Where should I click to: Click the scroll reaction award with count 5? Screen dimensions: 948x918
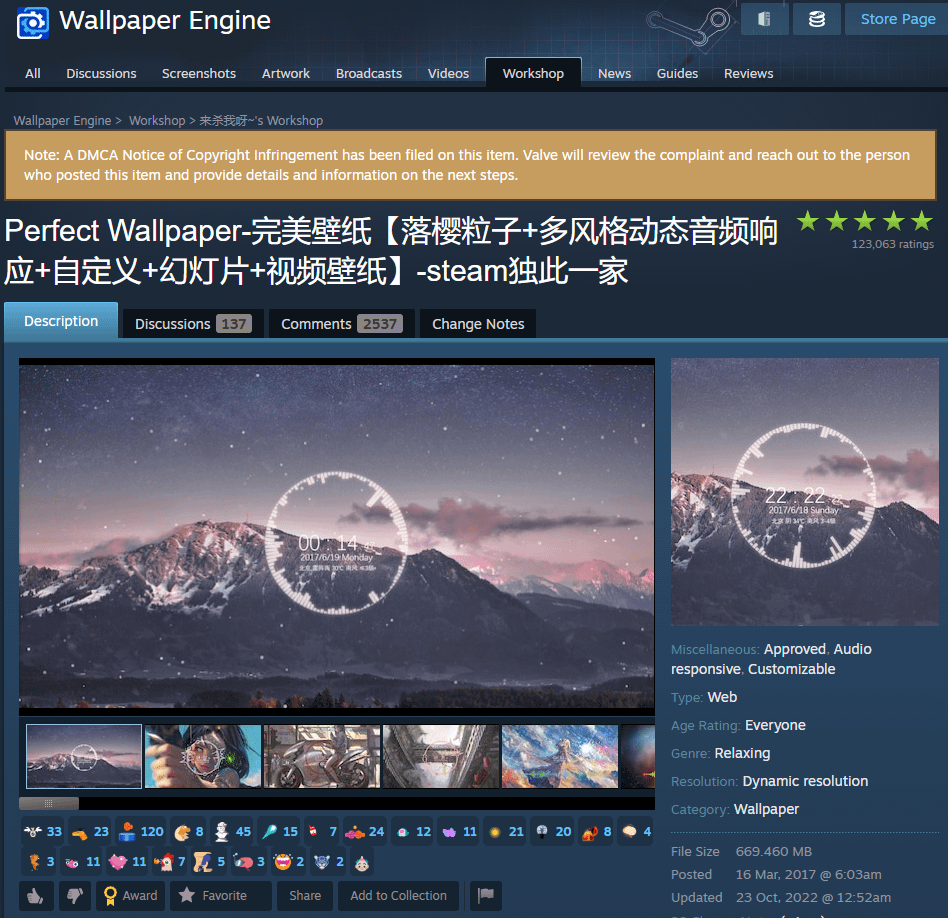tap(209, 862)
